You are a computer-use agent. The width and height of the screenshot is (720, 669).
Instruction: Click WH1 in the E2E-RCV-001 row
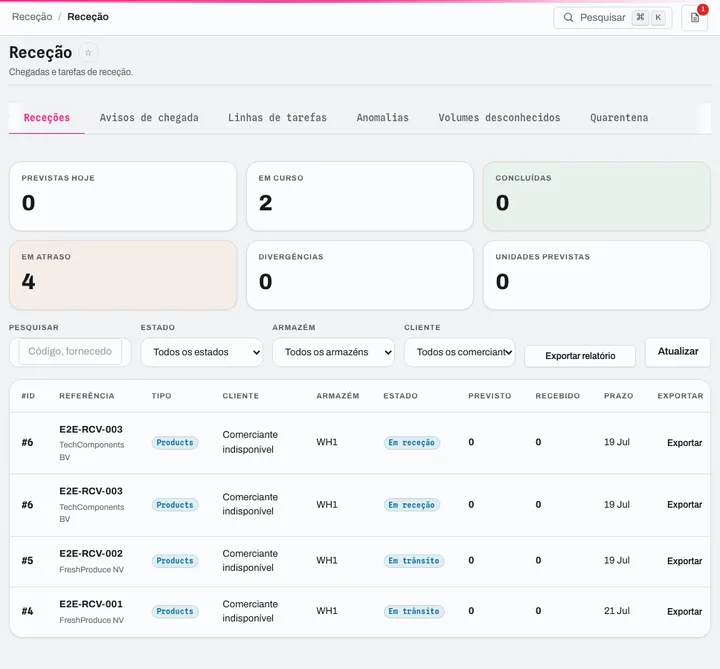(326, 611)
